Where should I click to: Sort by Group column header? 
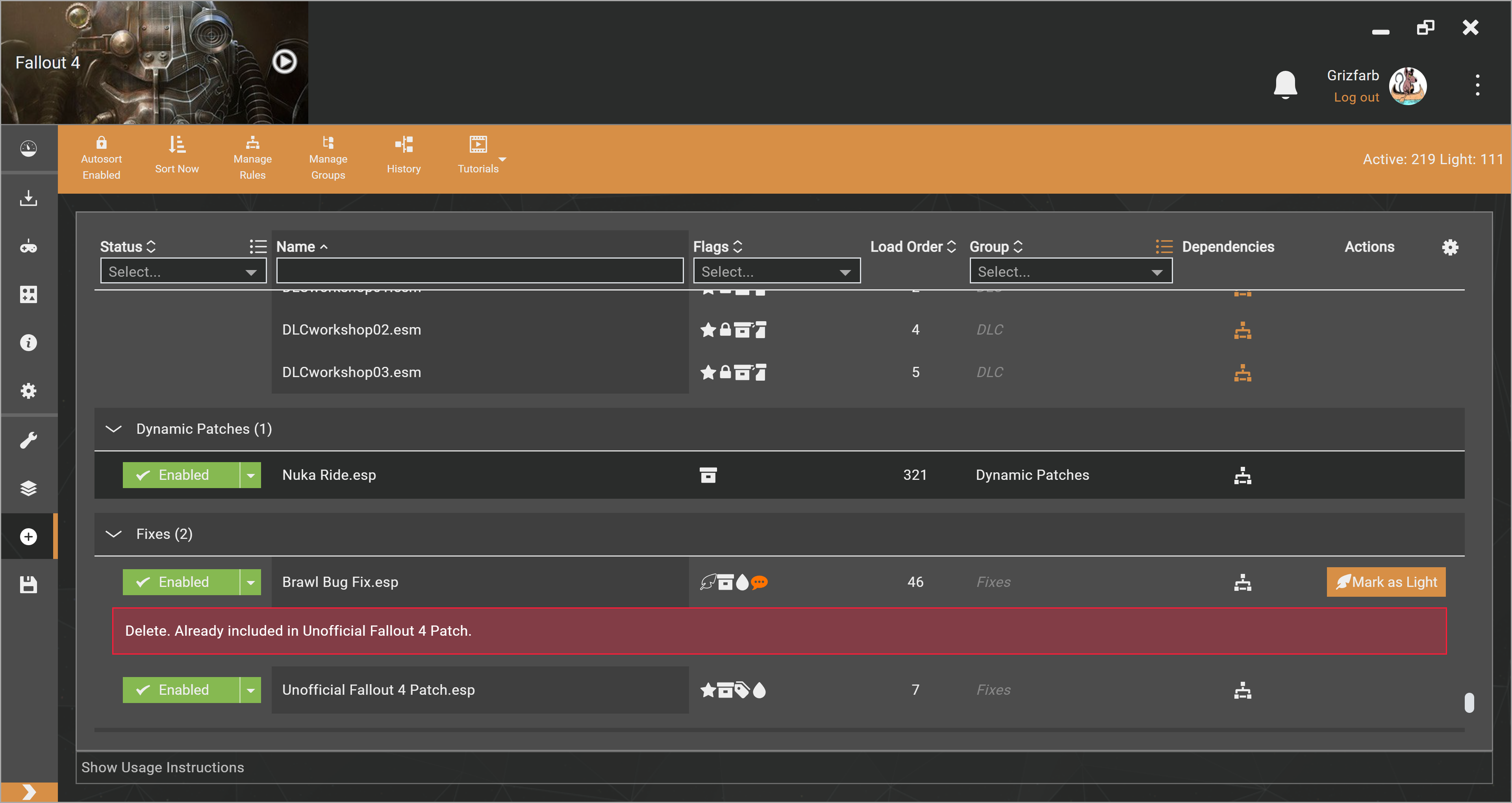click(996, 246)
